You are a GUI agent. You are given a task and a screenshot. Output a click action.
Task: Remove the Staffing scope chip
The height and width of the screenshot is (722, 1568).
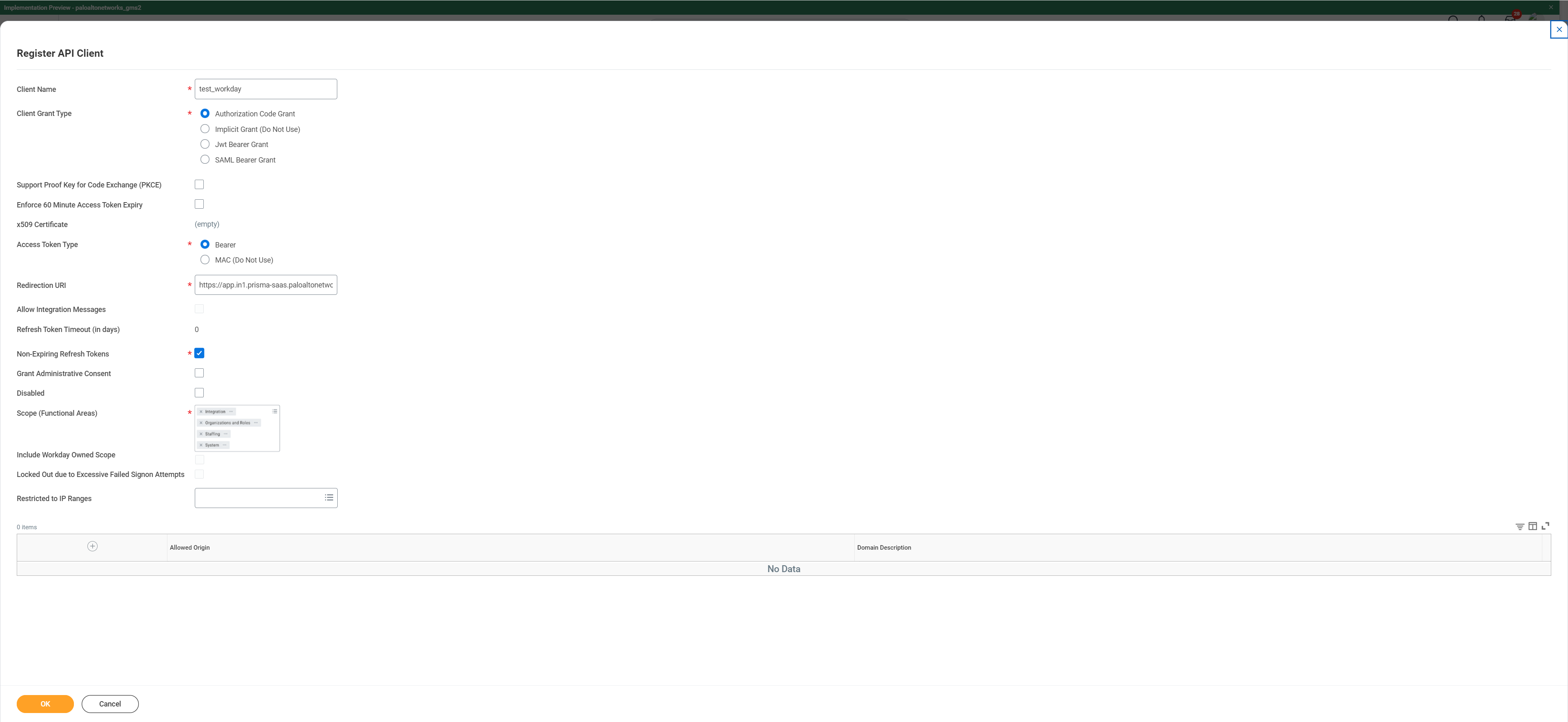(201, 434)
